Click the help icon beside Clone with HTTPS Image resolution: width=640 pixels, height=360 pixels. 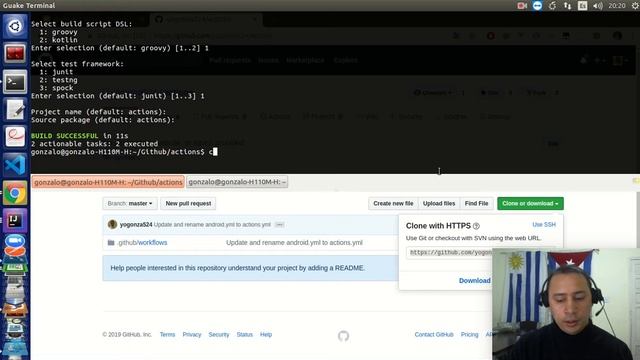click(x=476, y=226)
